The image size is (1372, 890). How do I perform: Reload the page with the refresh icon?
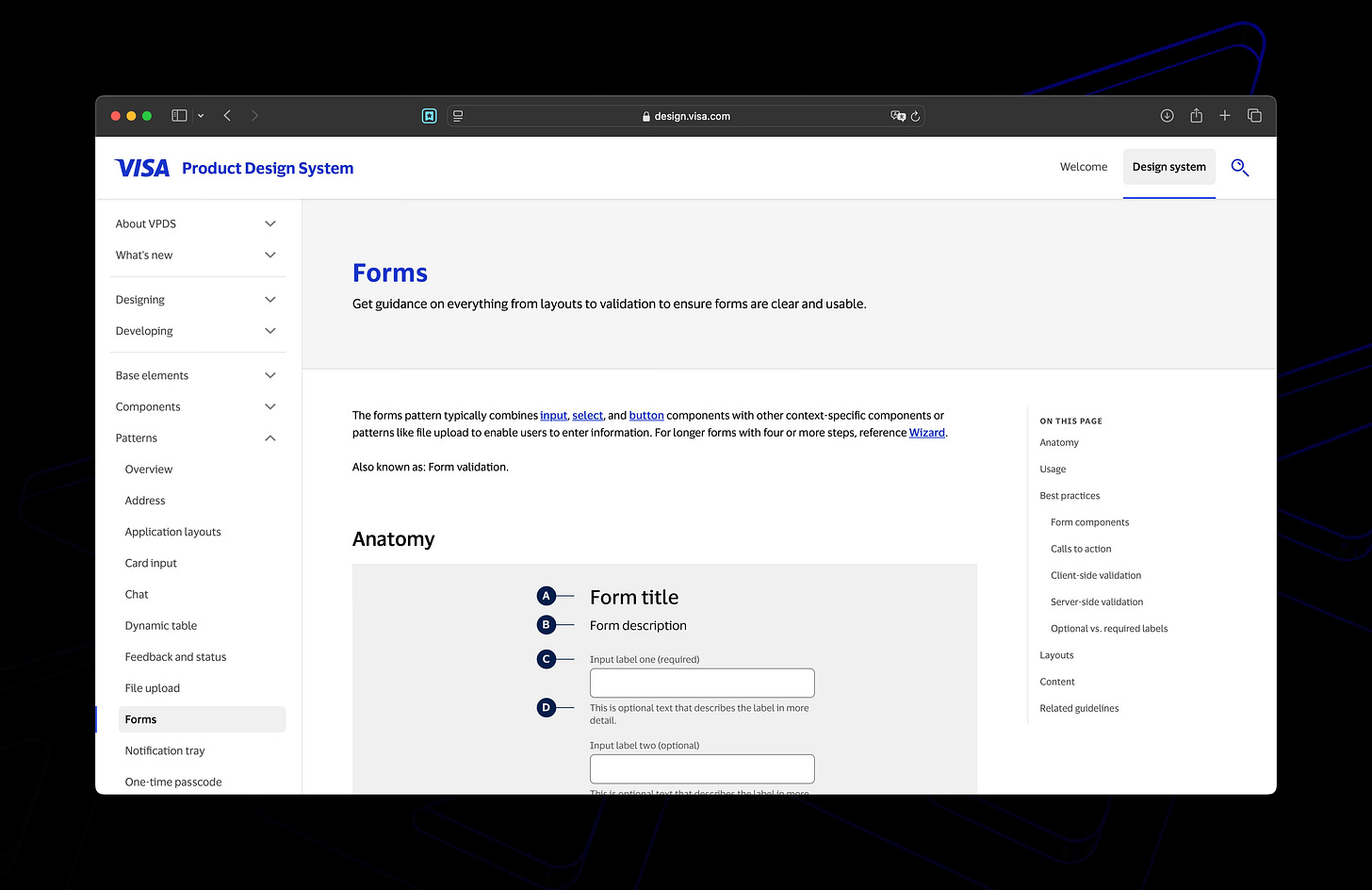pyautogui.click(x=915, y=116)
